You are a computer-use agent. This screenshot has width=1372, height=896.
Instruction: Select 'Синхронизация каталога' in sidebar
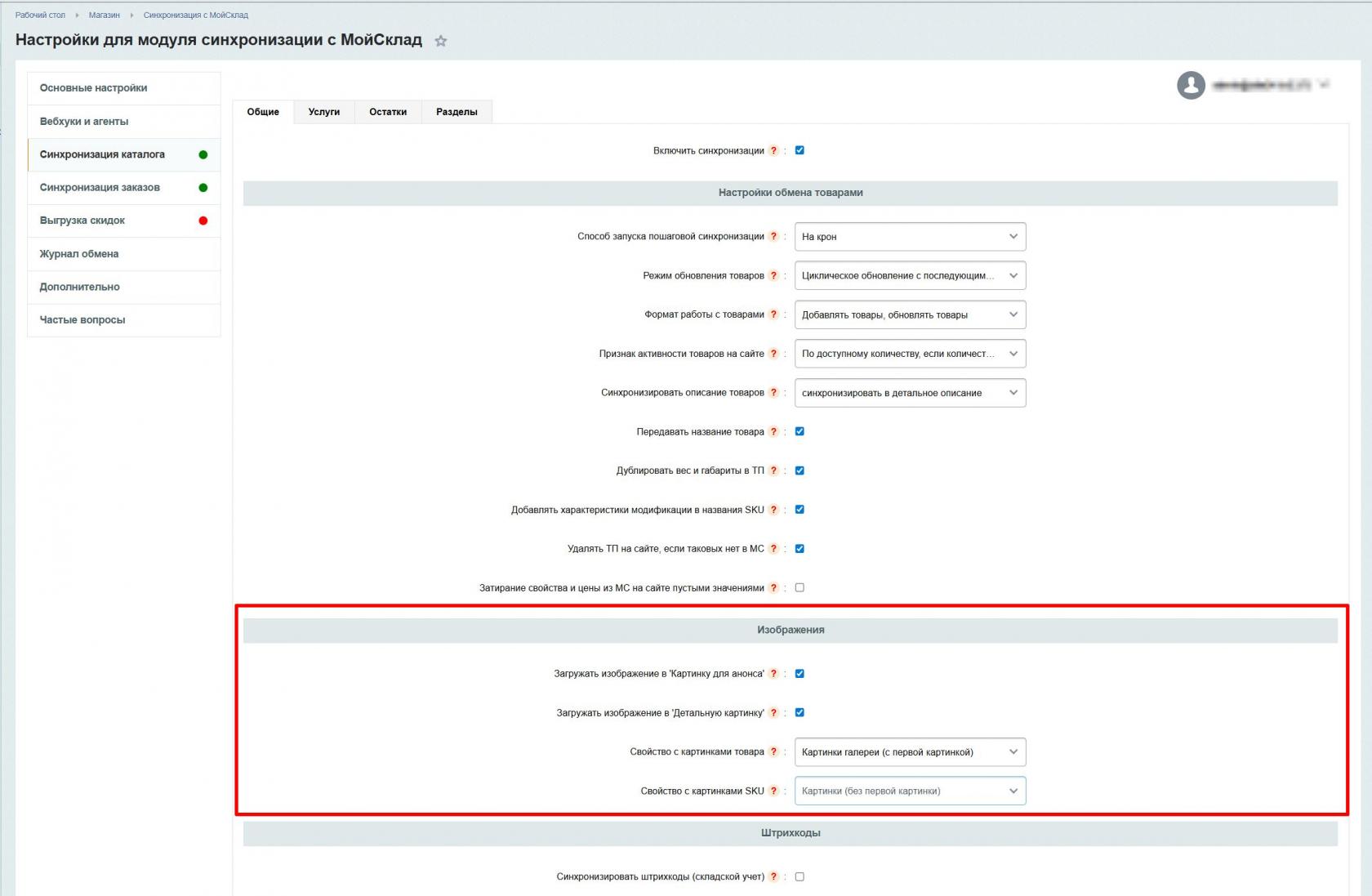pos(124,154)
